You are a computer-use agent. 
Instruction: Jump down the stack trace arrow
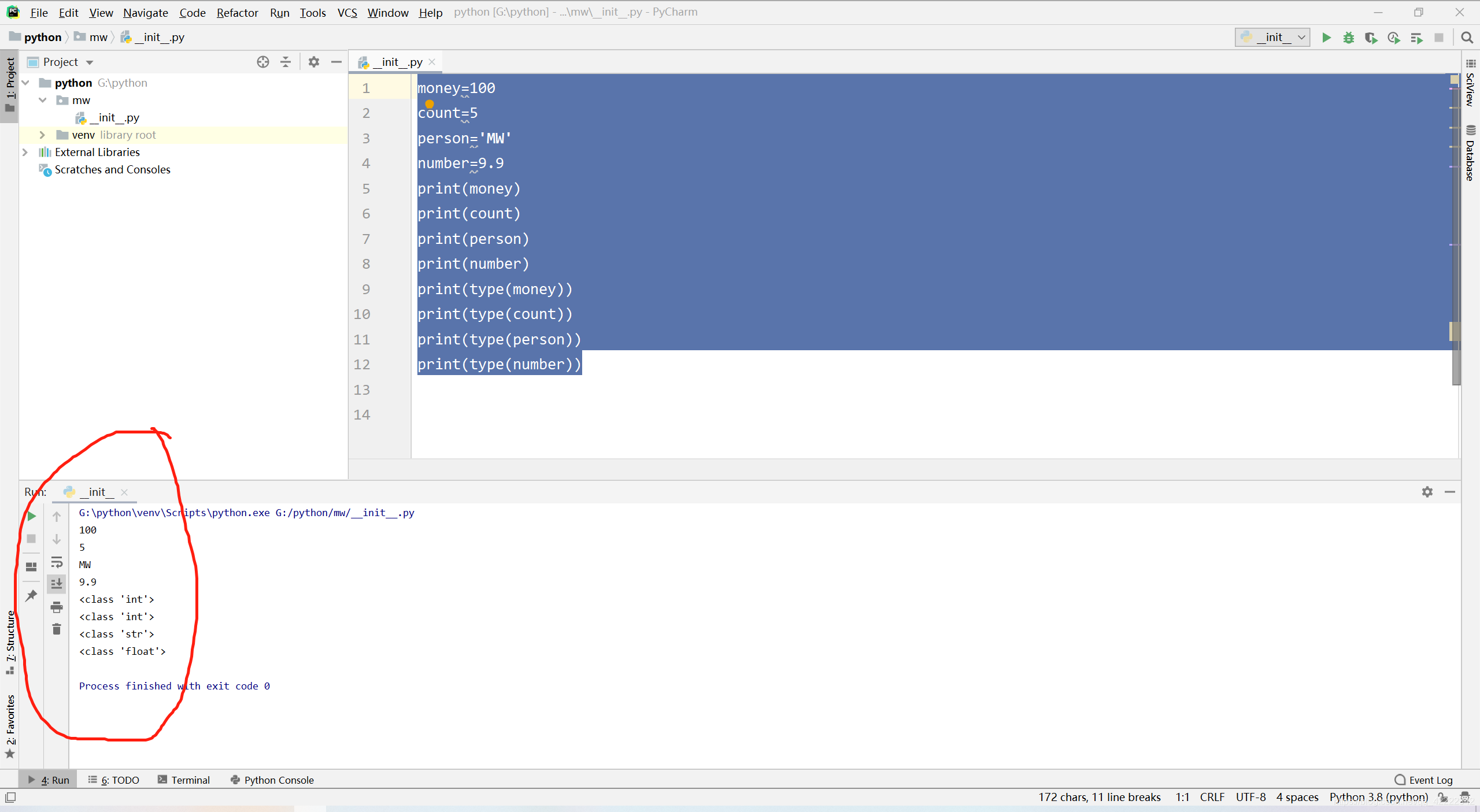point(57,539)
